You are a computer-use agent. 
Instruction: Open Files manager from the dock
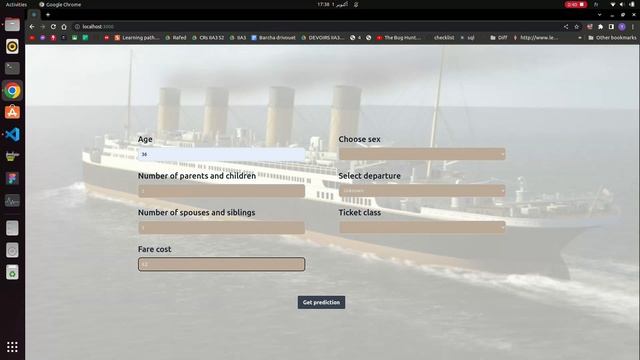12,24
